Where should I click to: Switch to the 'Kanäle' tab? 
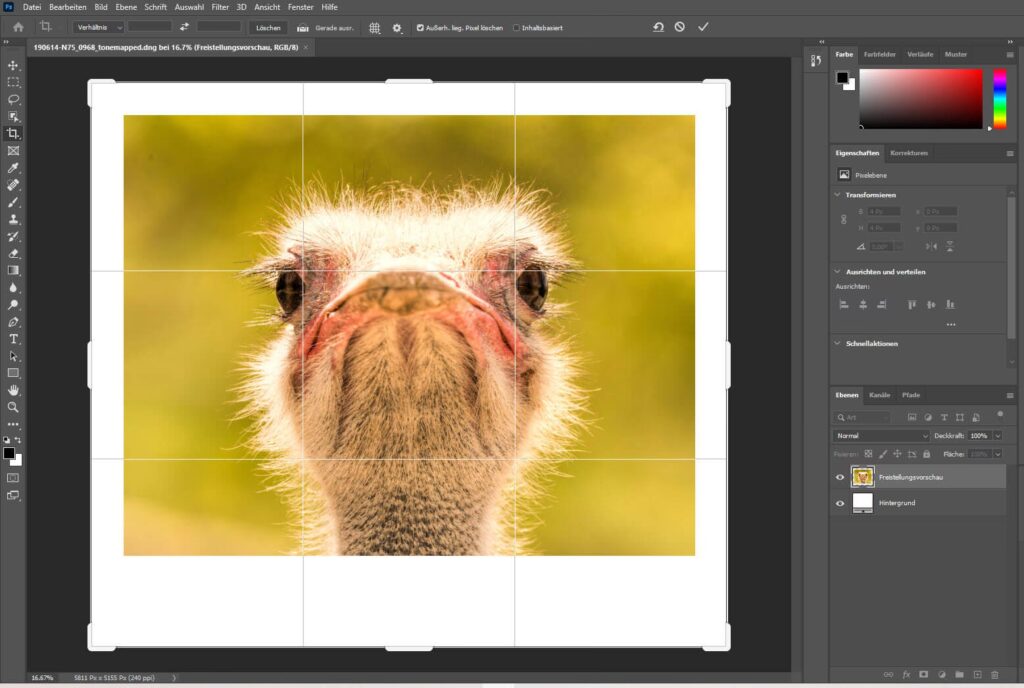click(x=879, y=395)
